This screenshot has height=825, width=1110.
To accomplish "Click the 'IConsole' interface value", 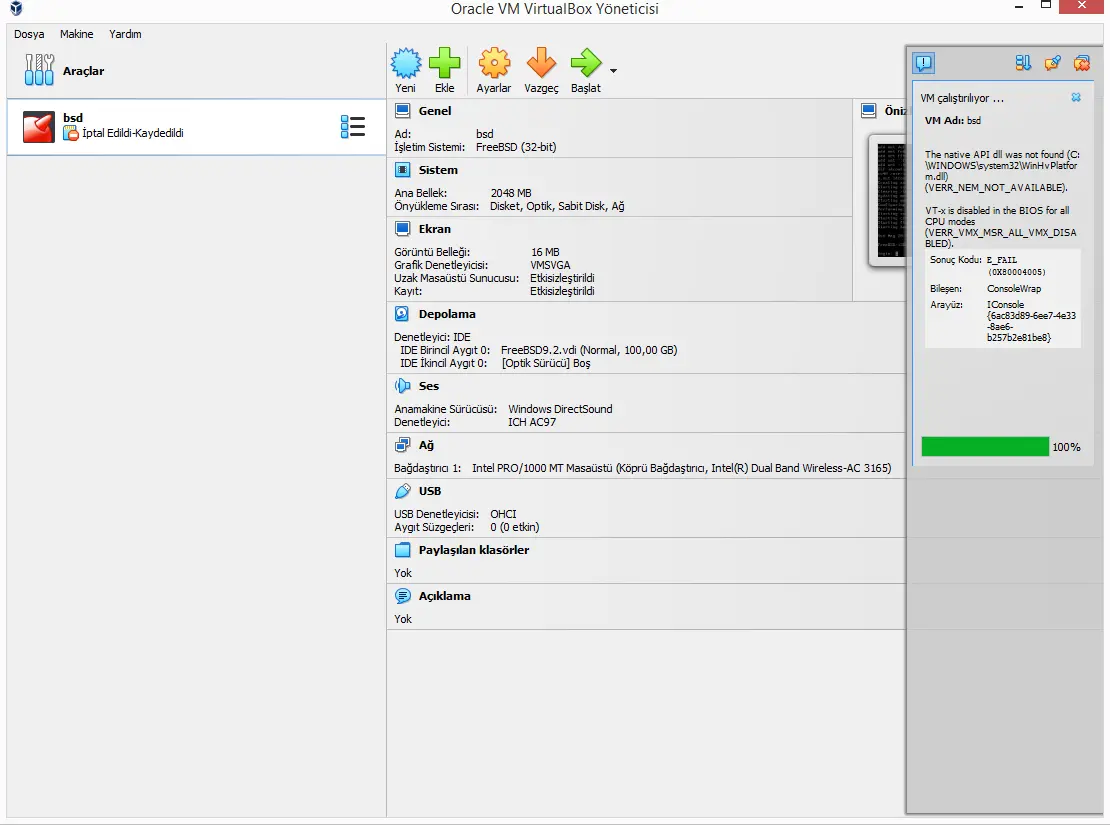I will point(1005,305).
